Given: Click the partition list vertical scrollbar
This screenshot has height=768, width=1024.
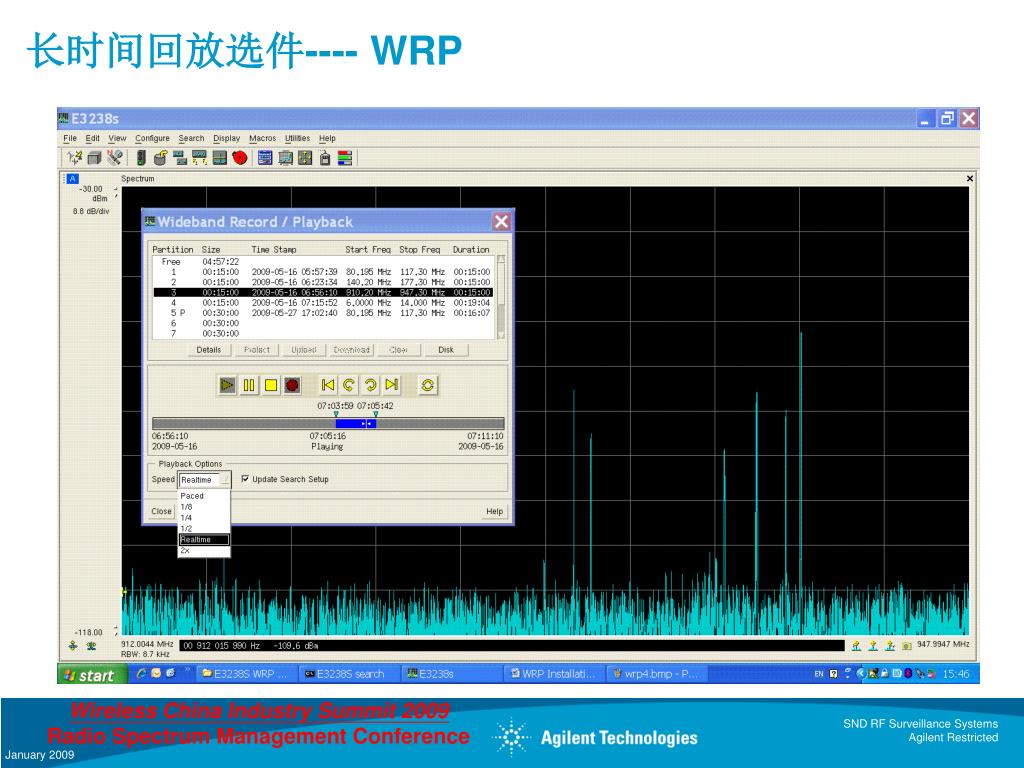Looking at the screenshot, I should [502, 297].
